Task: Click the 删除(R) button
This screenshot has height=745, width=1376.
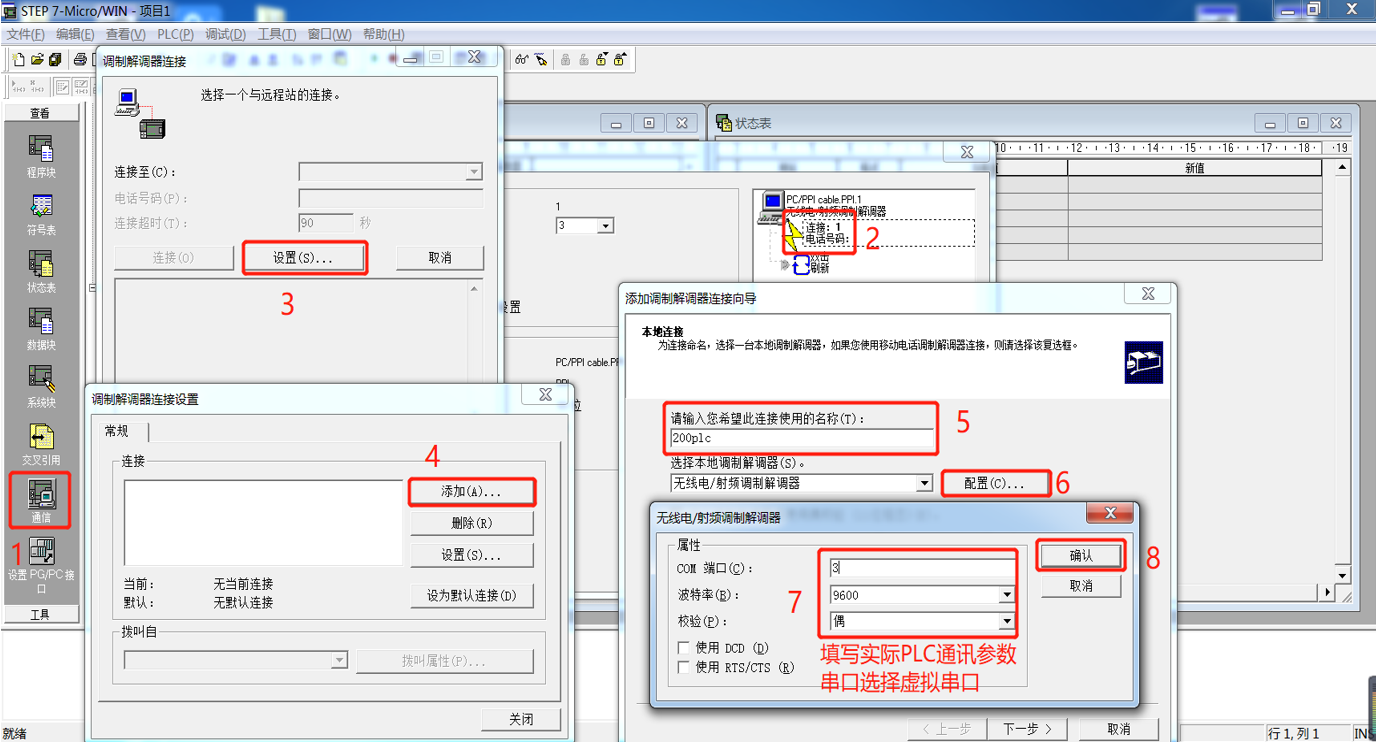Action: coord(471,523)
